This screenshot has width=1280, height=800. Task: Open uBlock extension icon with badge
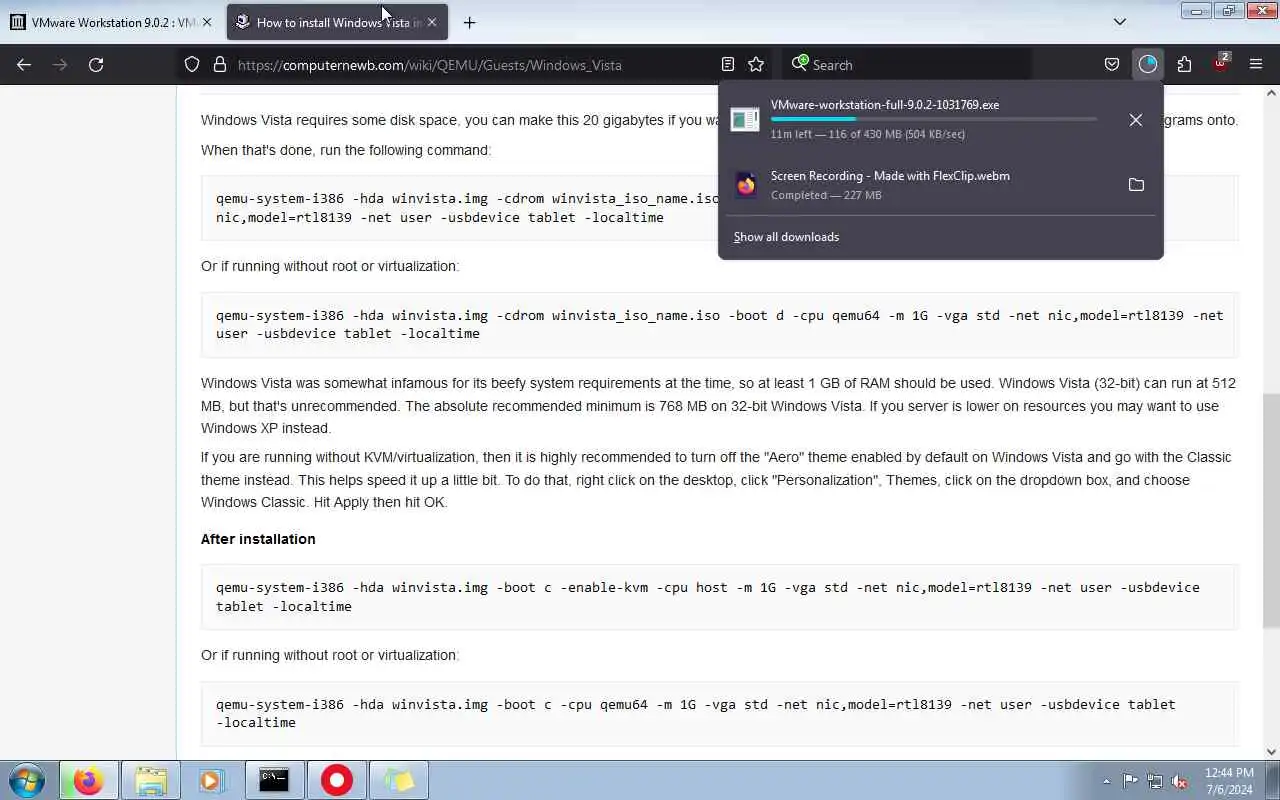click(1220, 64)
